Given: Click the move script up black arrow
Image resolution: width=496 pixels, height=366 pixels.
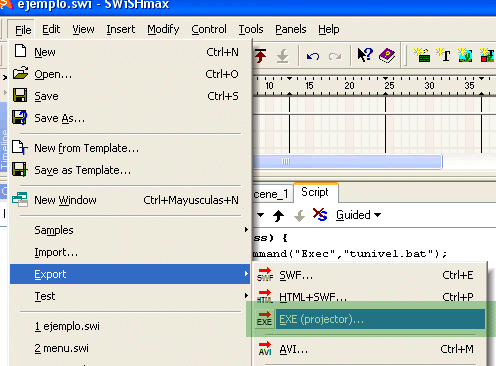Looking at the screenshot, I should pos(278,215).
